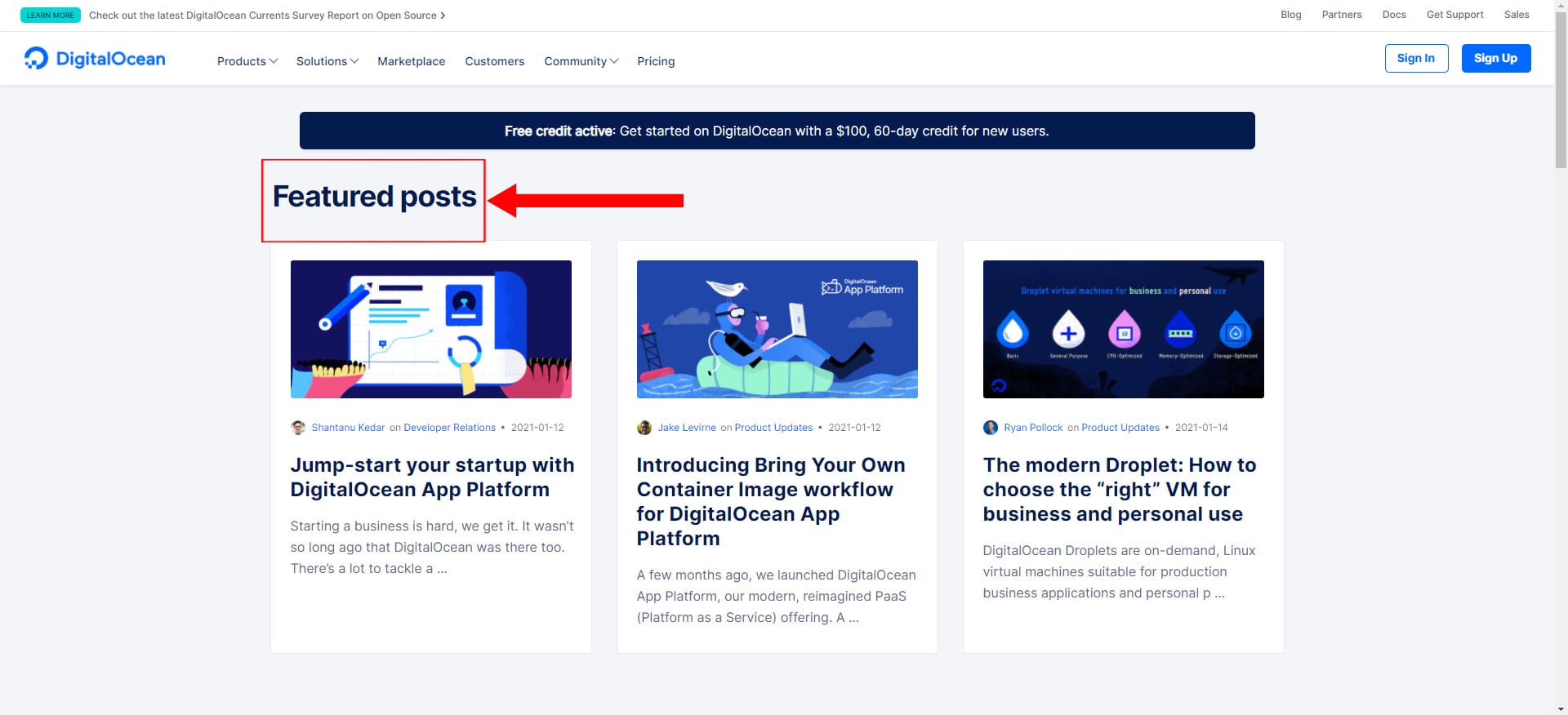Screen dimensions: 1568x715
Task: Open the App Platform container image thumbnail
Action: pos(777,329)
